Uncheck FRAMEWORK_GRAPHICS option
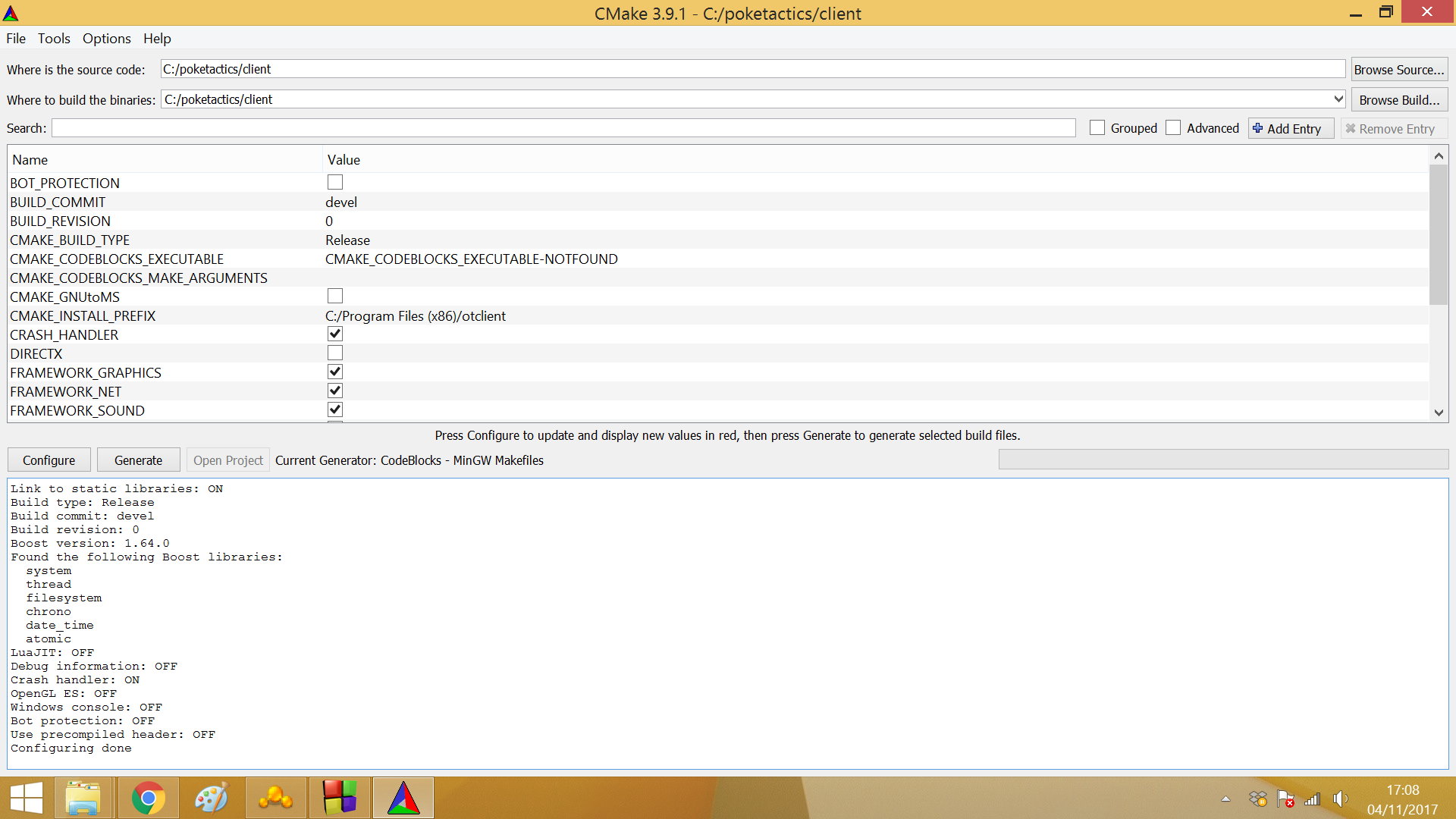 coord(335,372)
